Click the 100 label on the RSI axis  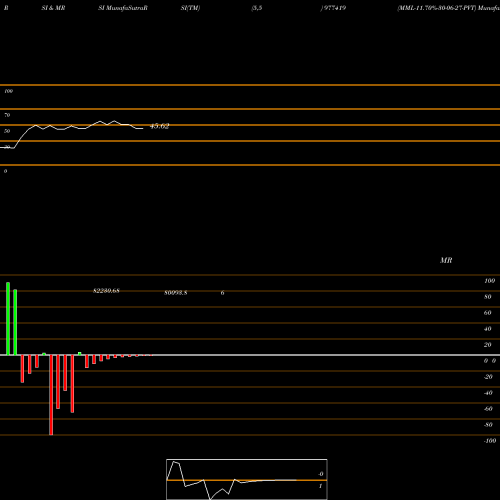tap(9, 91)
